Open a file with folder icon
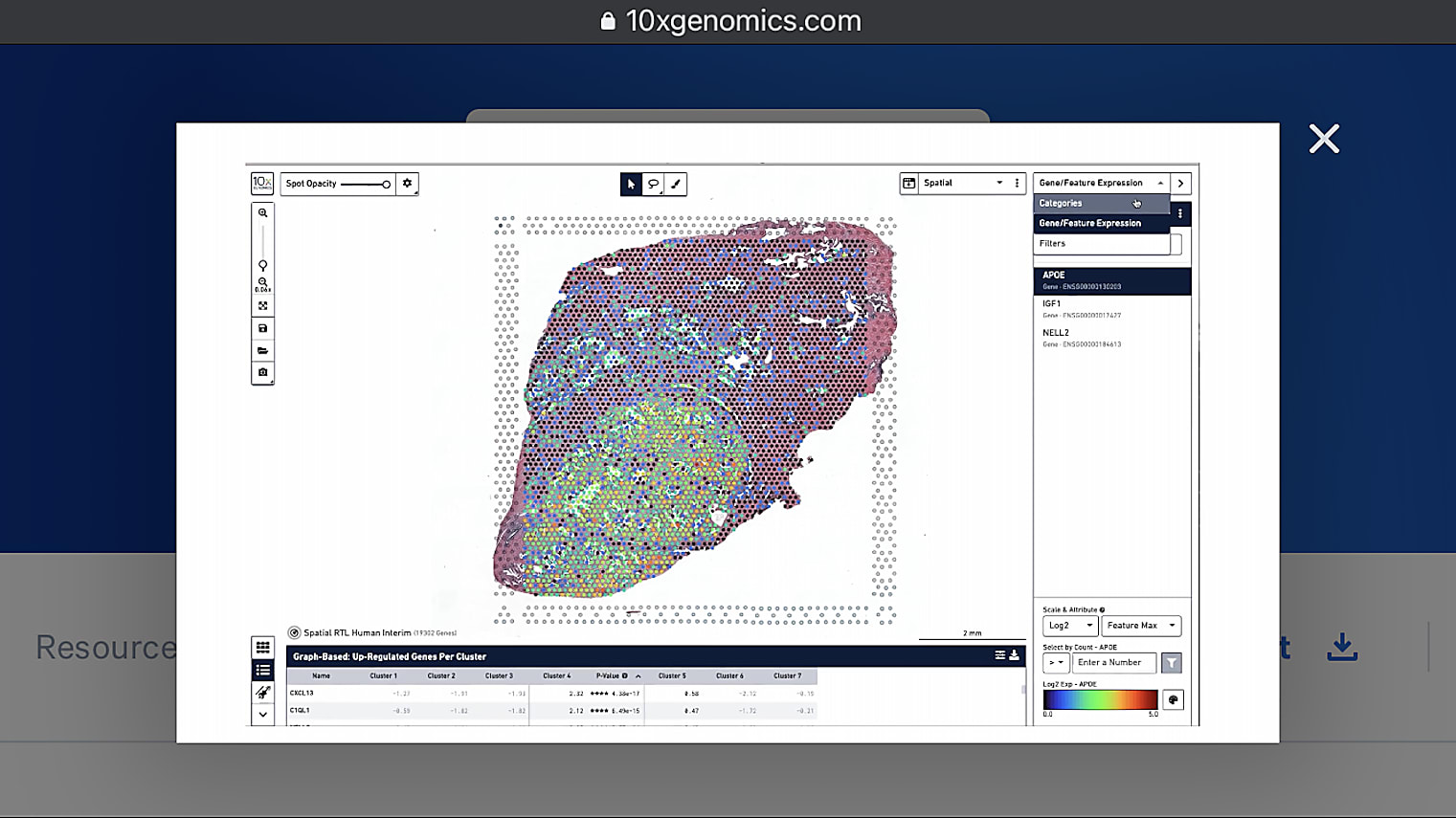Image resolution: width=1456 pixels, height=818 pixels. click(262, 350)
